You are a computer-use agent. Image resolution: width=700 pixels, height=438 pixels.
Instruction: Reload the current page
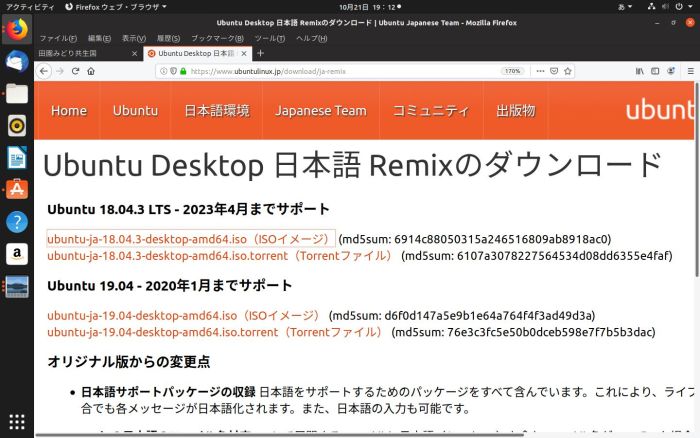click(75, 71)
